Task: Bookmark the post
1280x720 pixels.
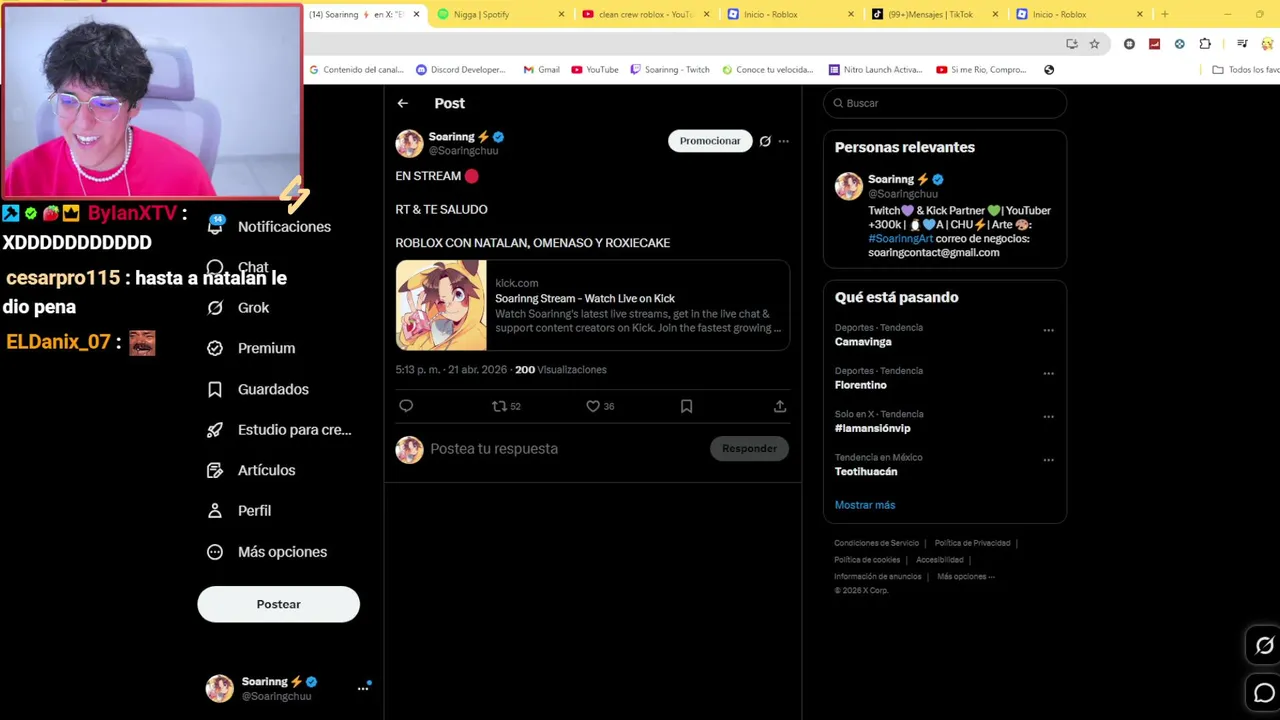Action: tap(686, 406)
